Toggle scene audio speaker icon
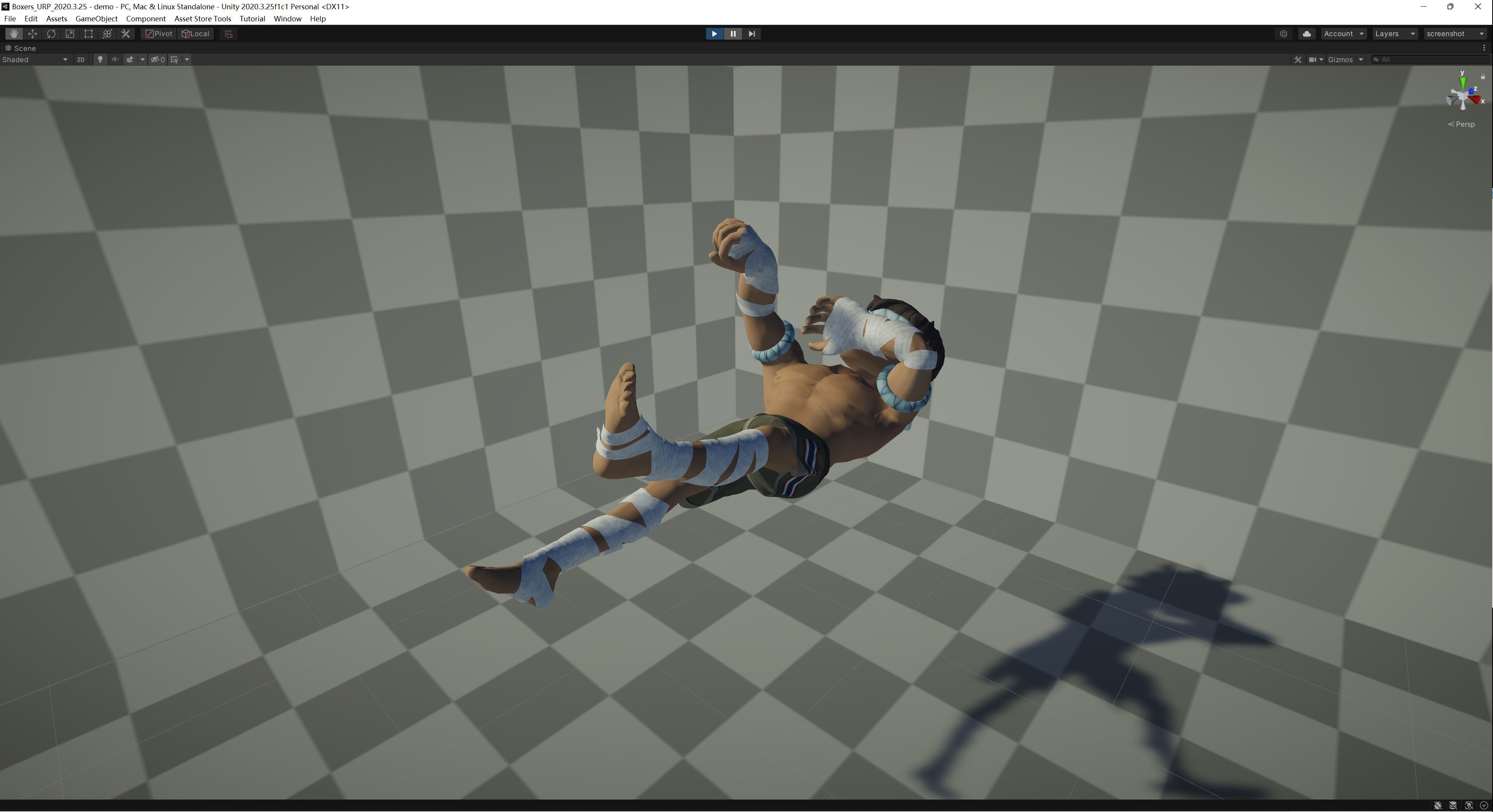 tap(115, 59)
